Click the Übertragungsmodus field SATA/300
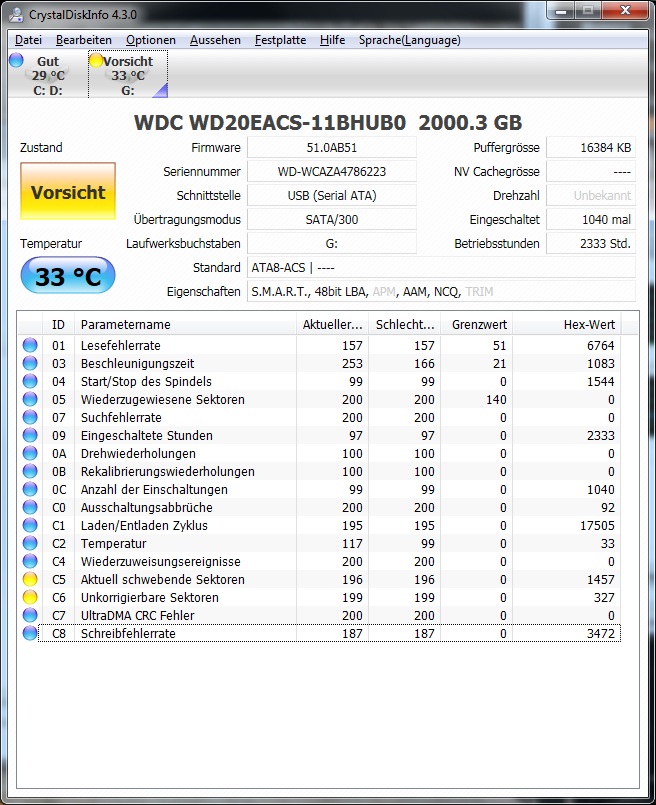This screenshot has width=656, height=805. point(332,220)
